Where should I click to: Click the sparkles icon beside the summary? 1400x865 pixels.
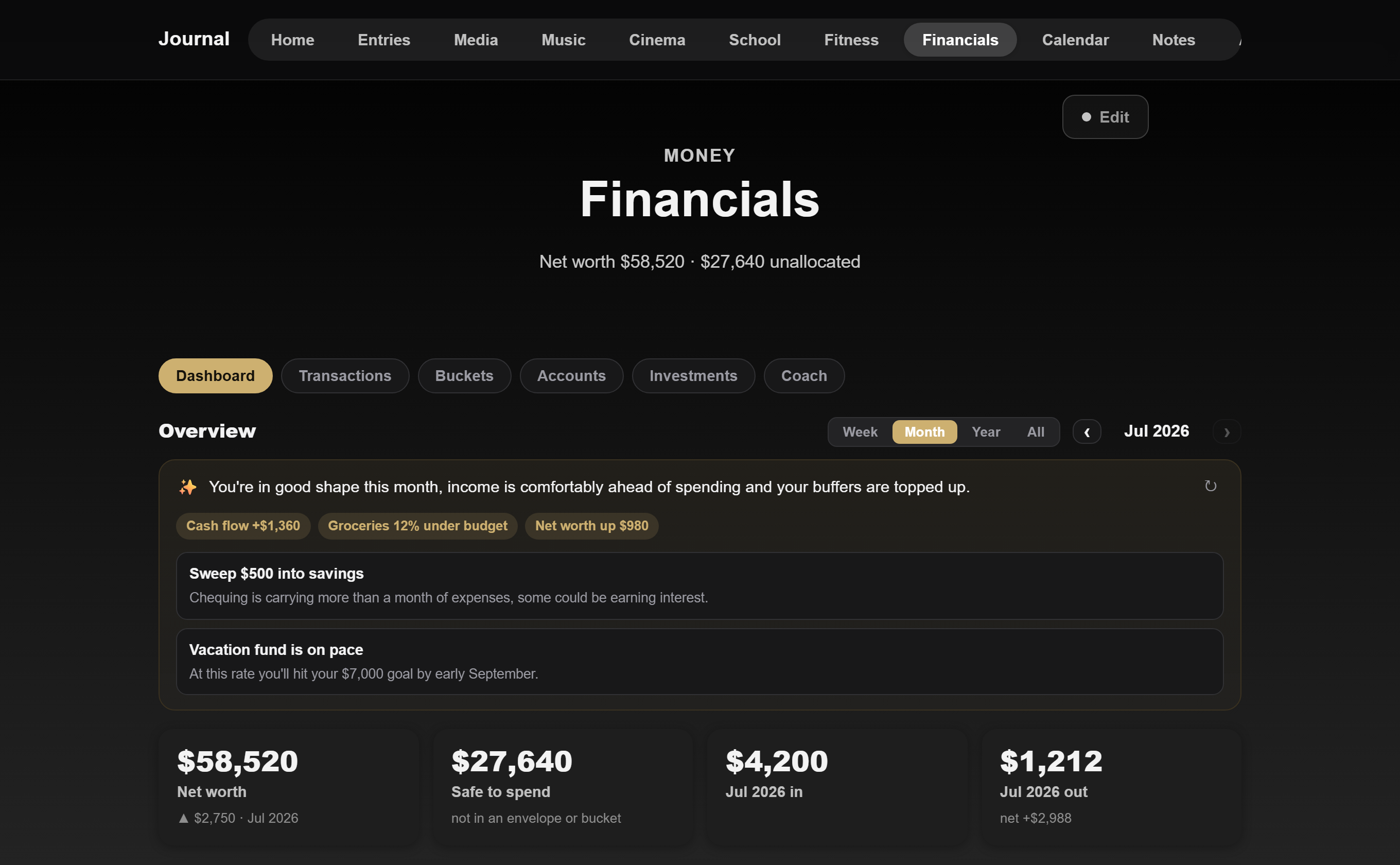click(187, 487)
